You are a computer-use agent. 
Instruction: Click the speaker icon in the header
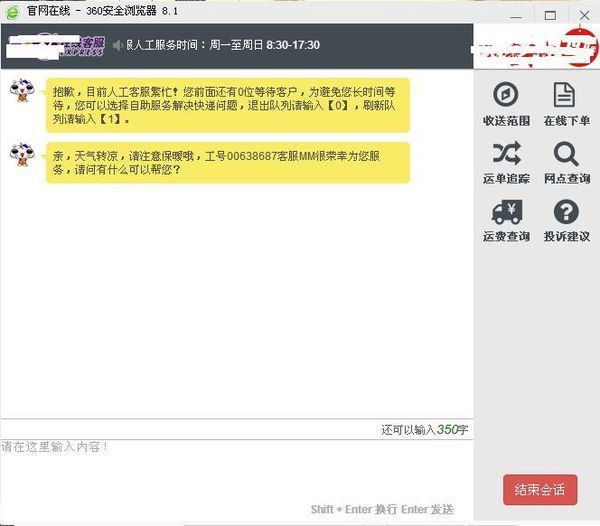tap(117, 46)
